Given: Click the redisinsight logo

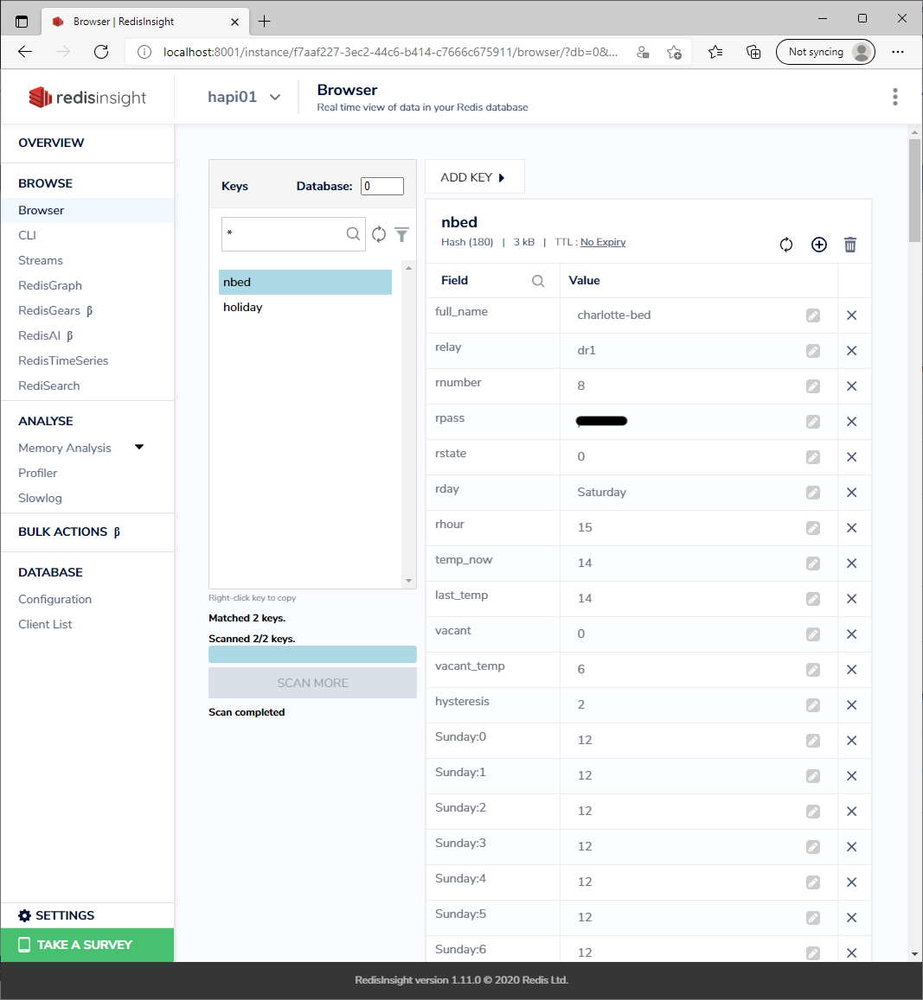Looking at the screenshot, I should pos(87,97).
